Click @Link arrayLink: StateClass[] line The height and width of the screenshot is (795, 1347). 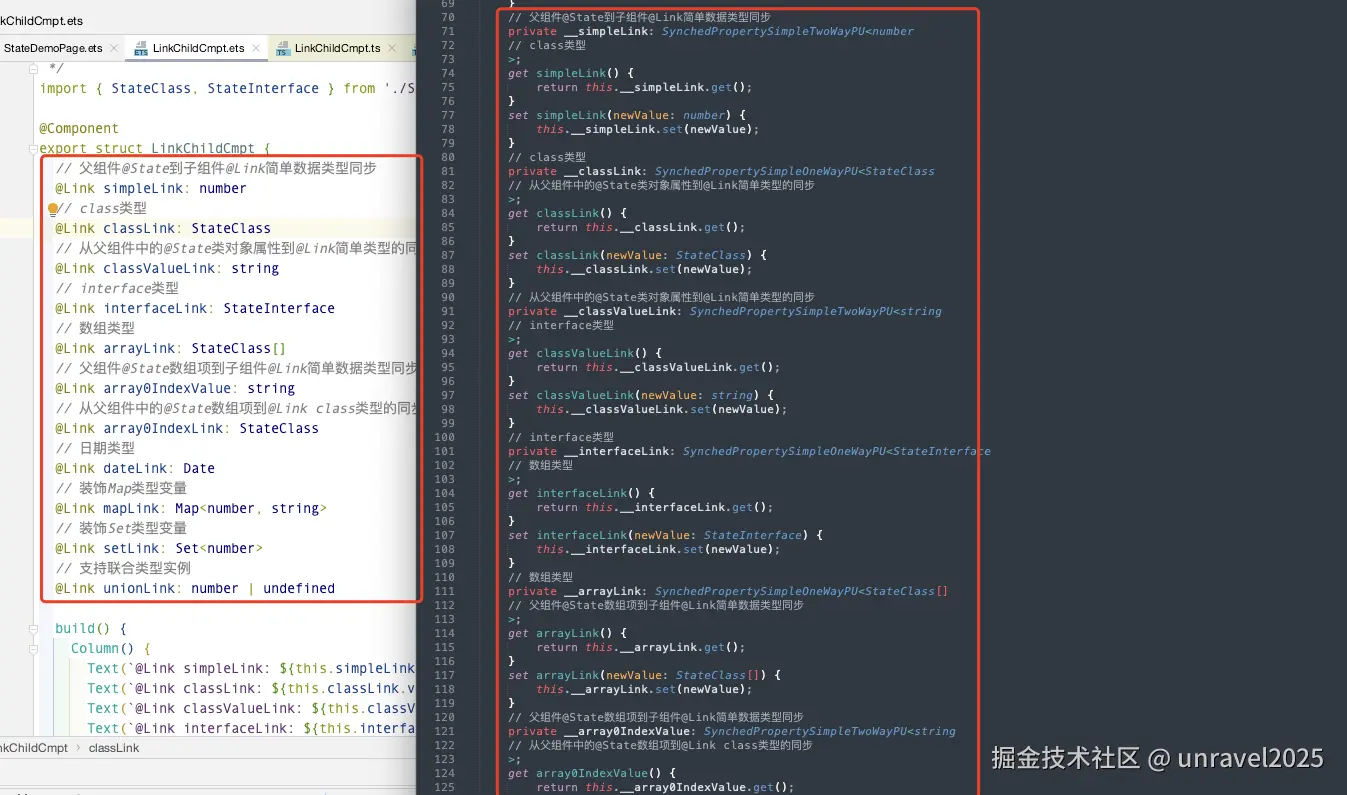171,348
